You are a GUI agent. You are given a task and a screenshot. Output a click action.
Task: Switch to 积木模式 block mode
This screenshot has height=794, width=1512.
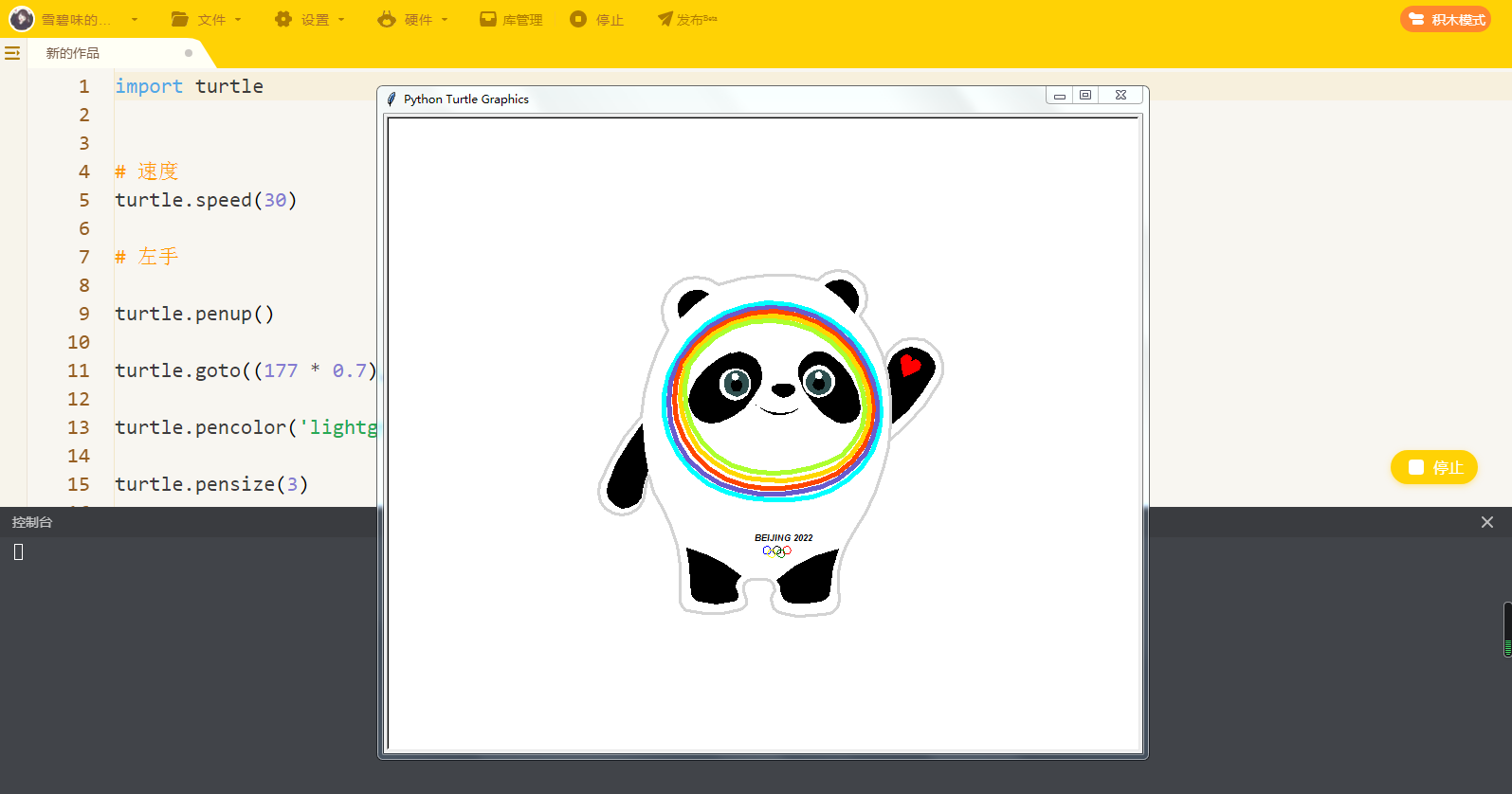pyautogui.click(x=1446, y=19)
